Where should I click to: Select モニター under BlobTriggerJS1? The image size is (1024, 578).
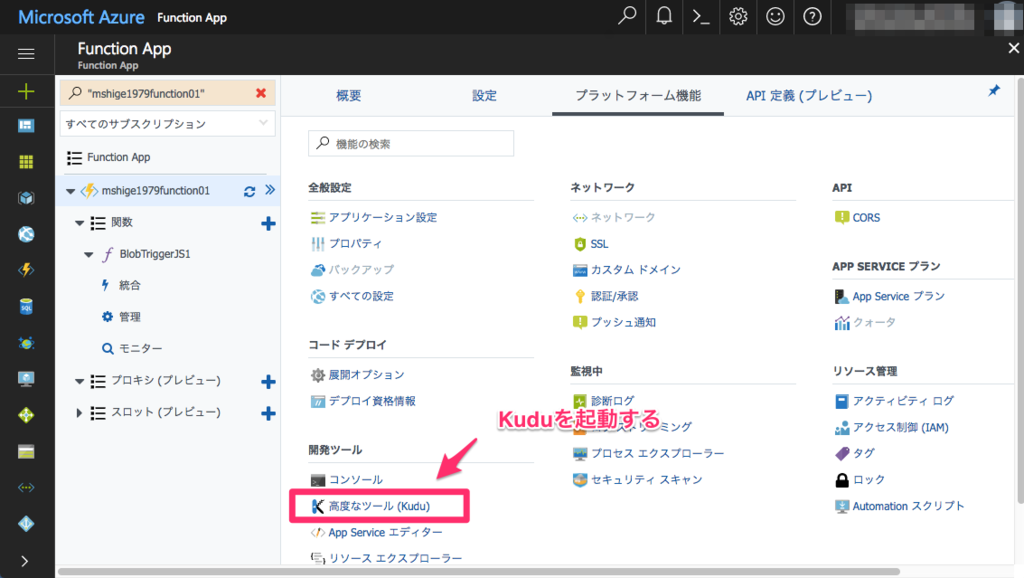coord(140,349)
